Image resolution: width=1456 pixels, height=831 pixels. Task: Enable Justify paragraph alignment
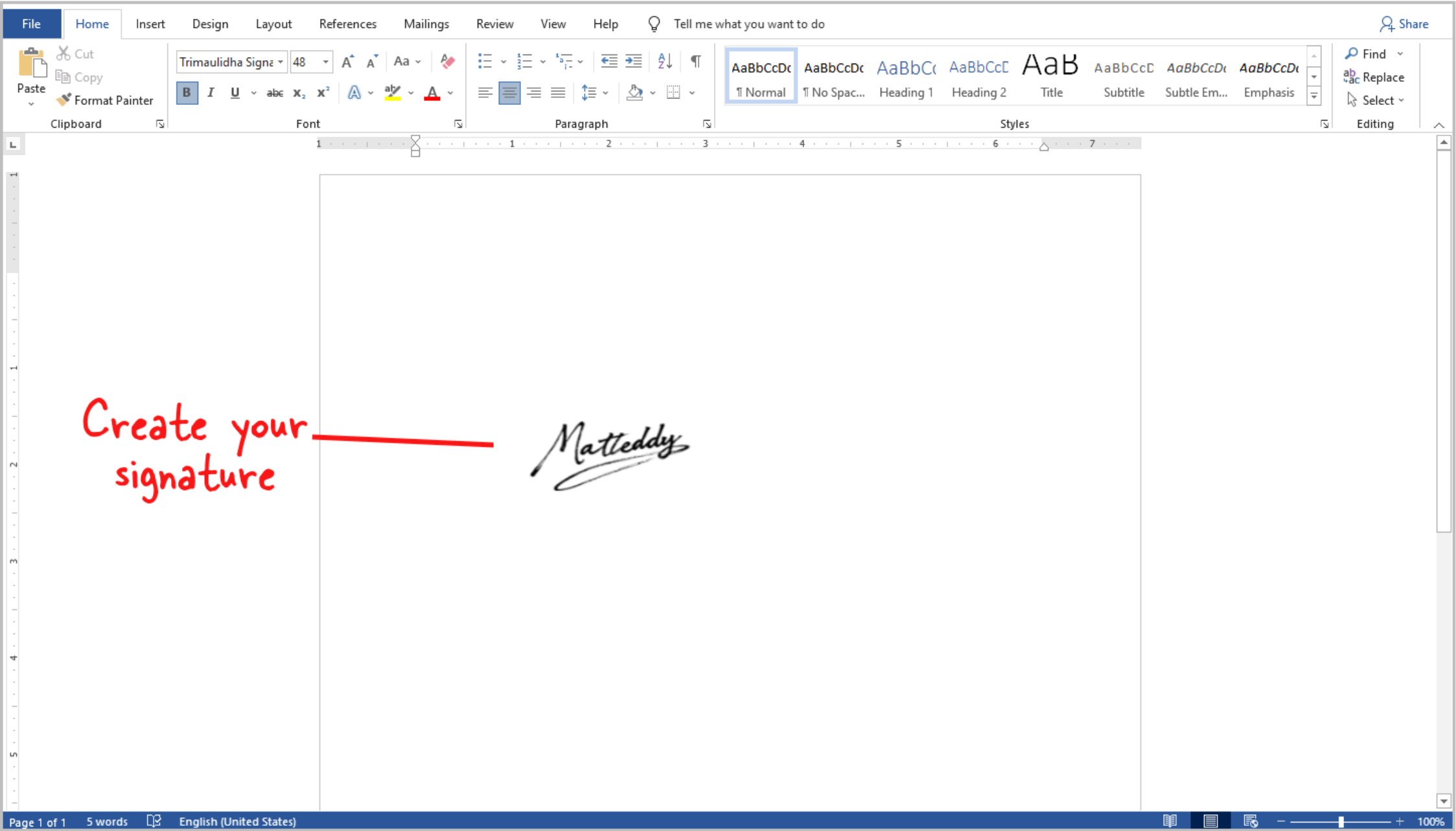pyautogui.click(x=558, y=93)
